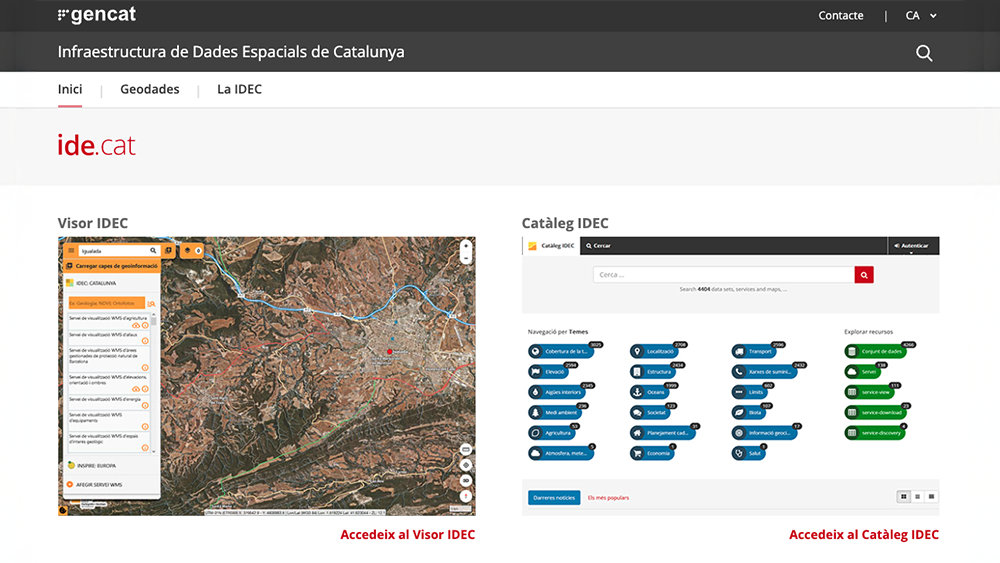Select the Planejament cad... theme
Screen dimensions: 1000x563
[x=661, y=433]
